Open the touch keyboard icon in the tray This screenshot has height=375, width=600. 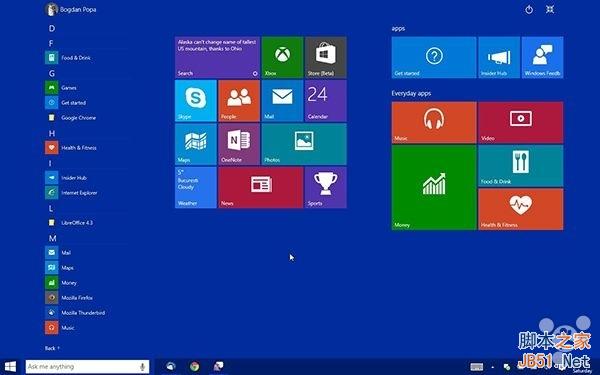[477, 367]
